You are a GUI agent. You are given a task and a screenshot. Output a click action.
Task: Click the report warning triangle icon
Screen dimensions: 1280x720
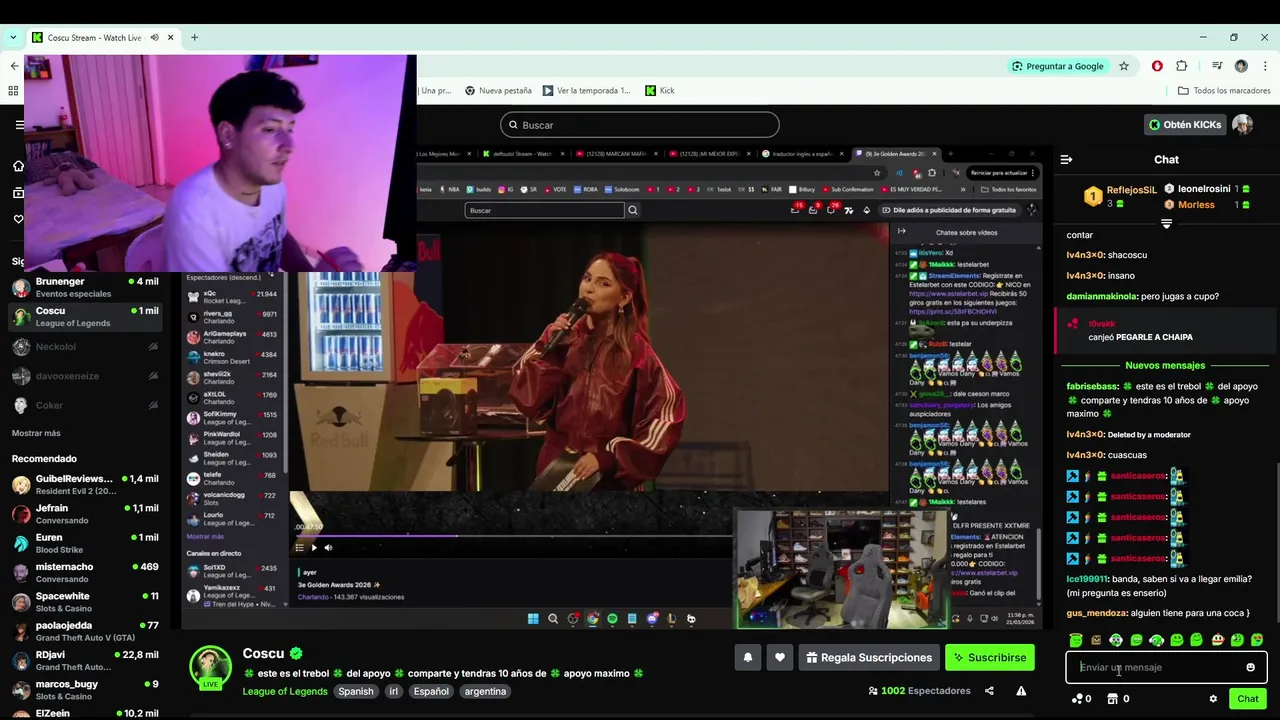(x=1021, y=691)
